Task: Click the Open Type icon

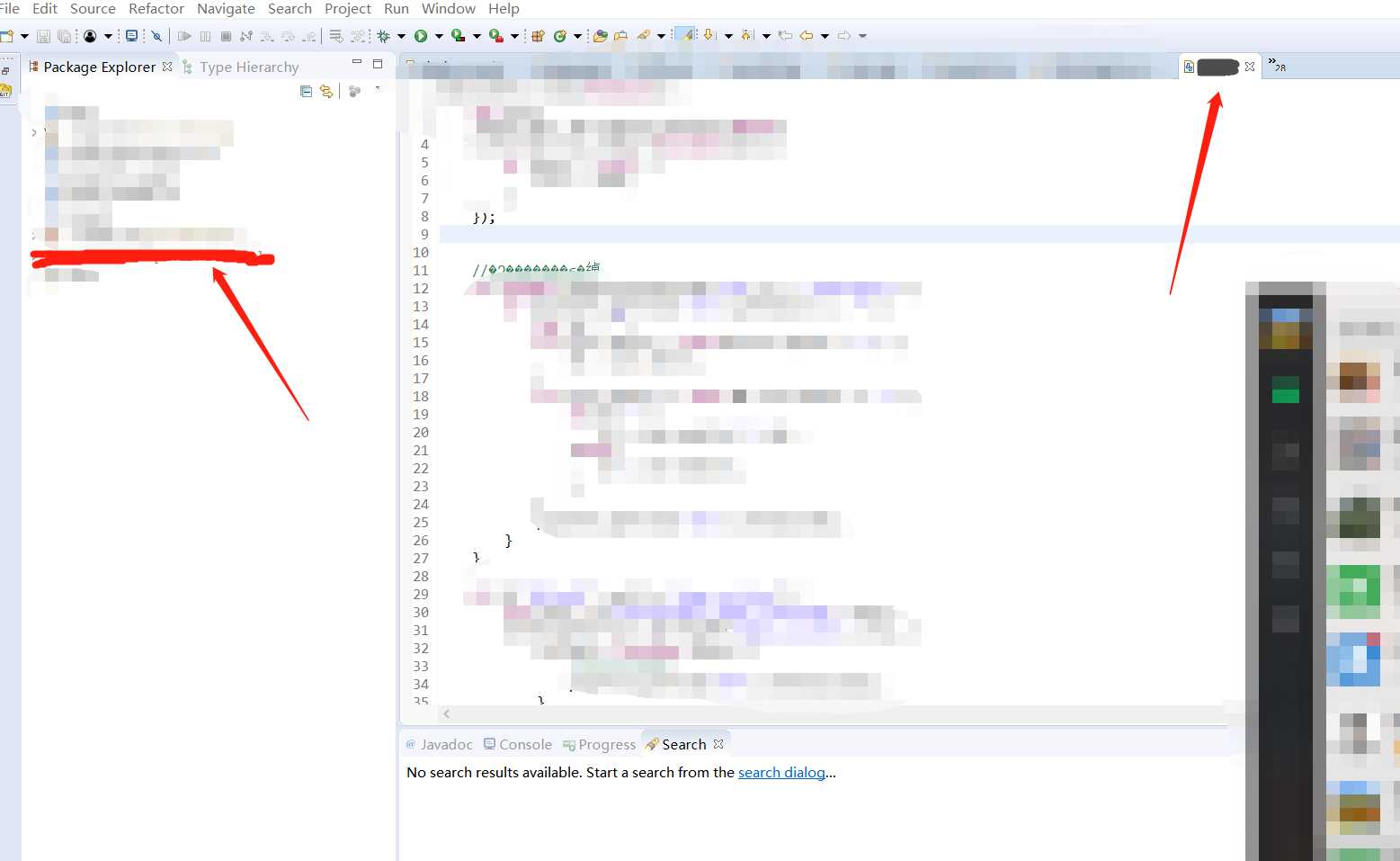Action: (x=600, y=36)
